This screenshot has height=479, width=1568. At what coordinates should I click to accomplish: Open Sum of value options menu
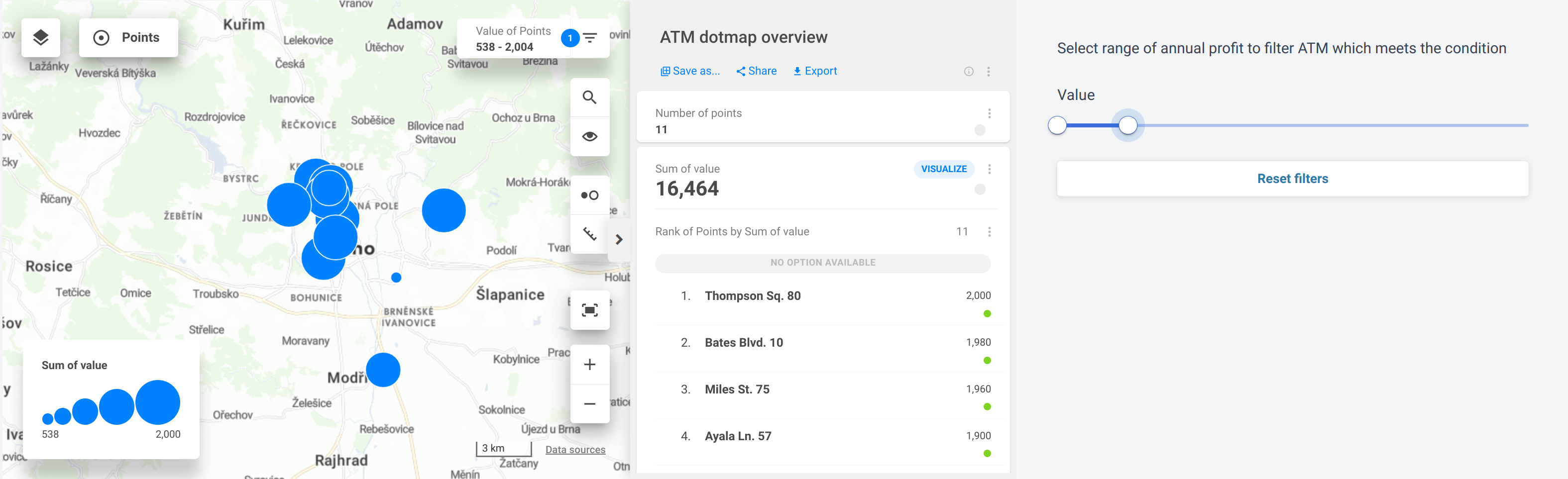pos(989,169)
